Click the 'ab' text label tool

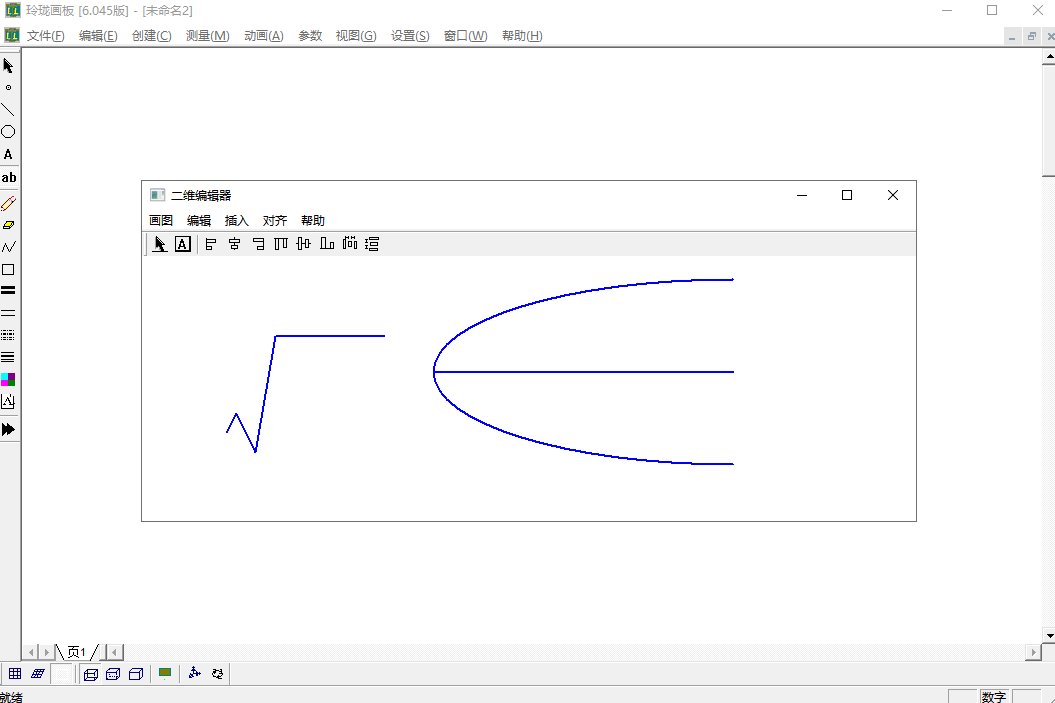click(x=8, y=178)
